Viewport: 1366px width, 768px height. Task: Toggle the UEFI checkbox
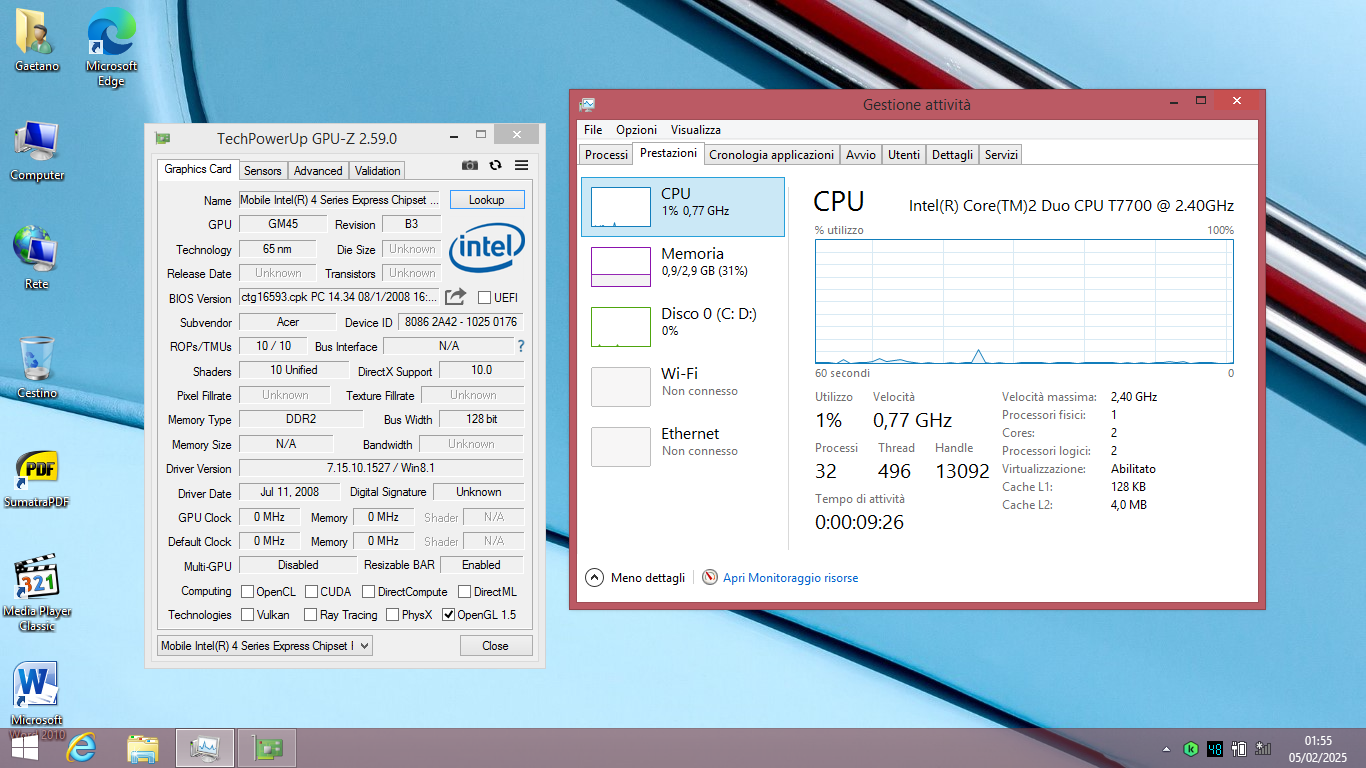(485, 298)
